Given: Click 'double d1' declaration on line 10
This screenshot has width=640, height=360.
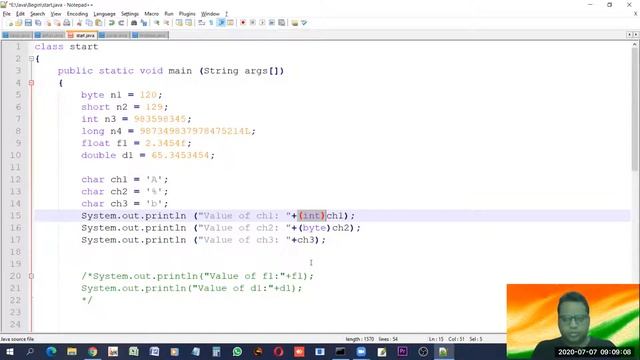Looking at the screenshot, I should click(107, 156).
